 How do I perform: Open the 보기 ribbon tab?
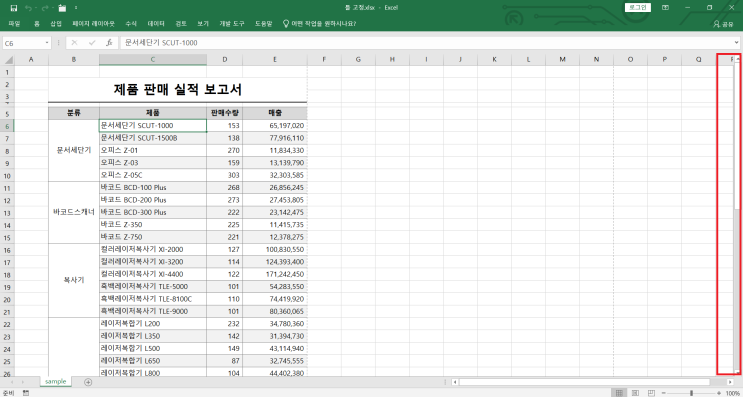203,23
